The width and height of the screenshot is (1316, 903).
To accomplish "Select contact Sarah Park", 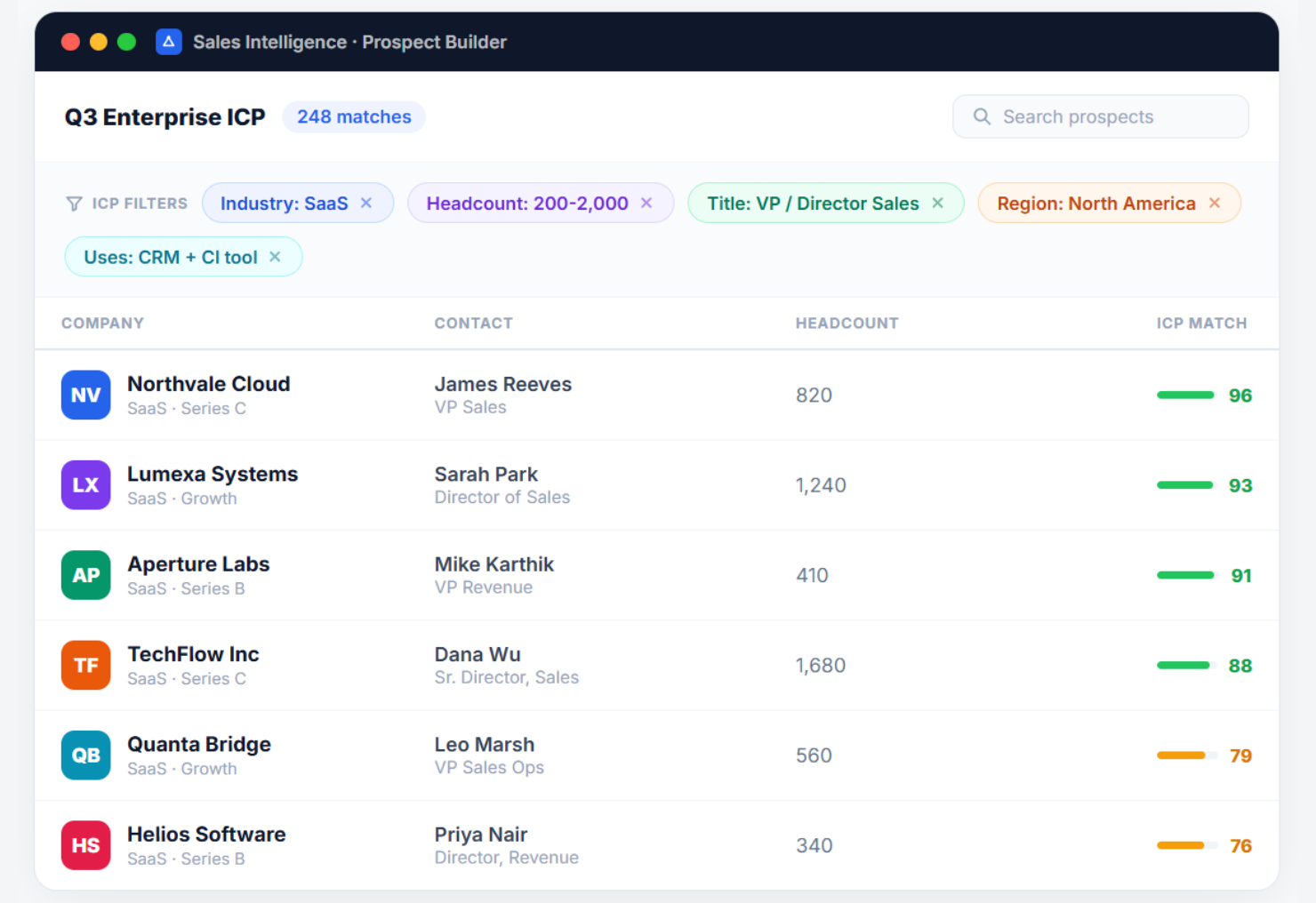I will click(486, 475).
